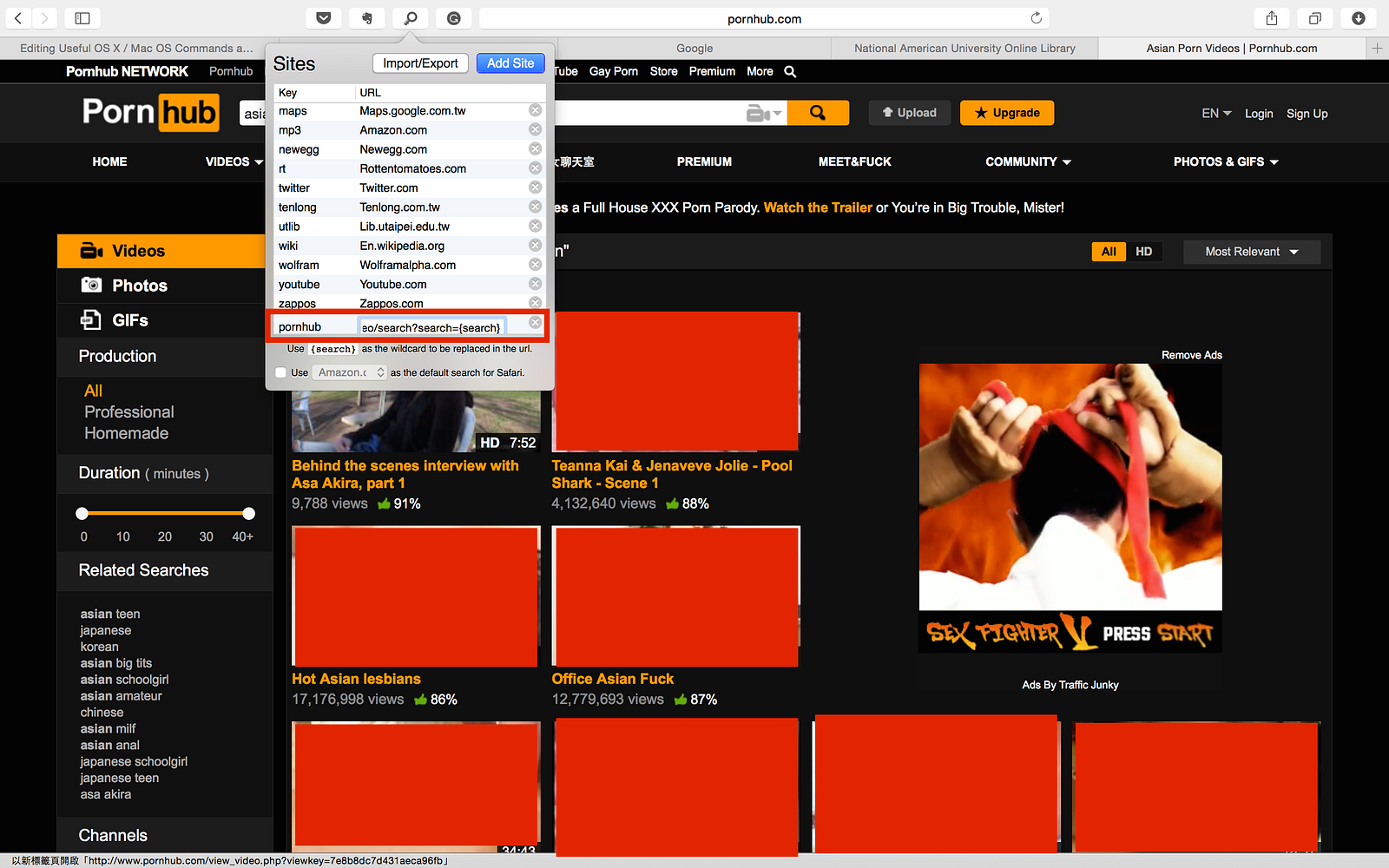Switch to the Google tab
This screenshot has width=1389, height=868.
click(694, 49)
